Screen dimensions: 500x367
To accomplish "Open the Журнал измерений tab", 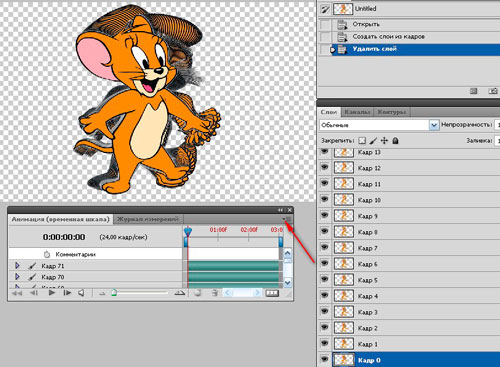I will [x=148, y=219].
